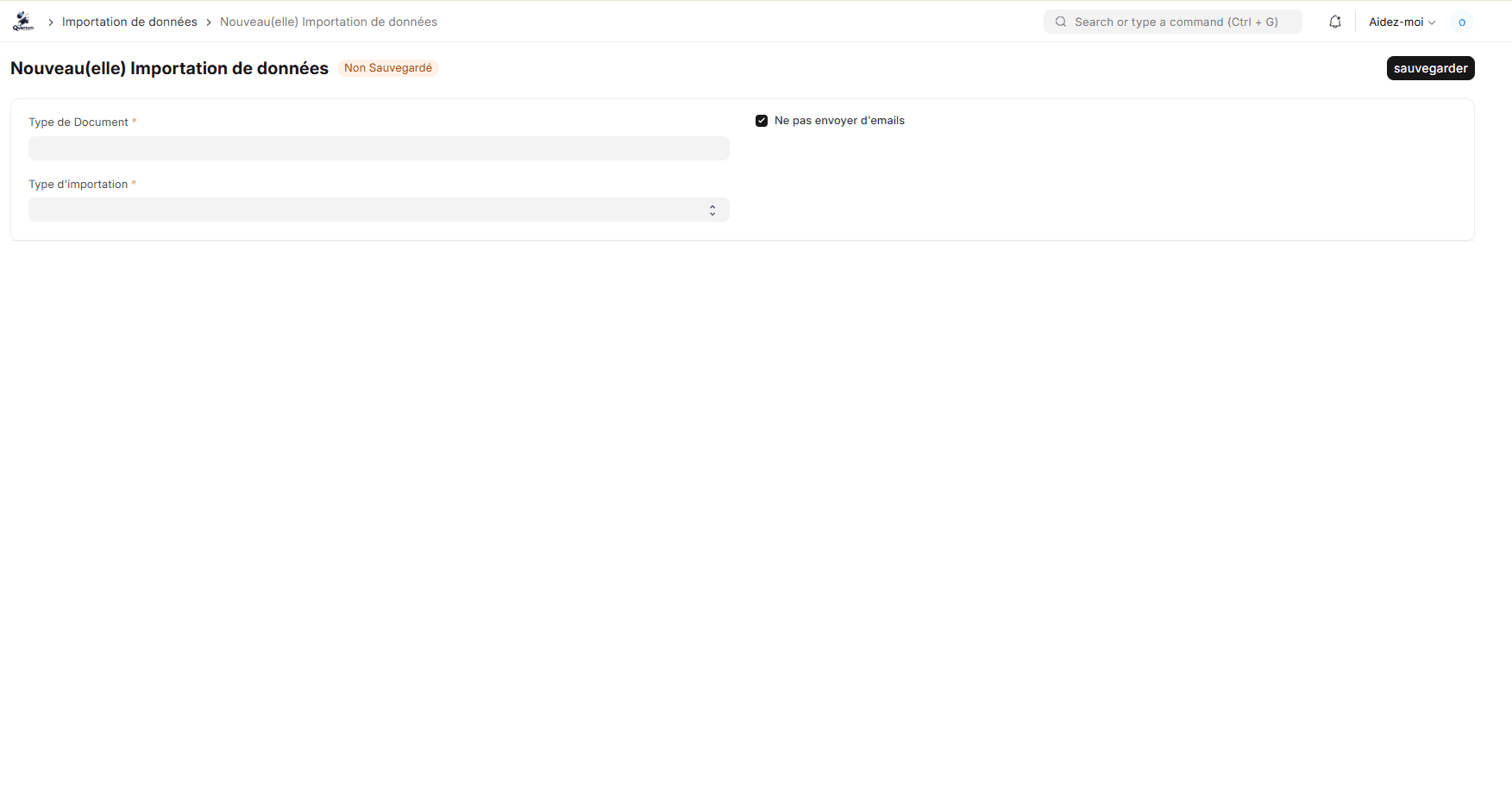This screenshot has height=791, width=1512.
Task: Click the page title Nouveau(elle) Importation de données
Action: click(x=169, y=68)
